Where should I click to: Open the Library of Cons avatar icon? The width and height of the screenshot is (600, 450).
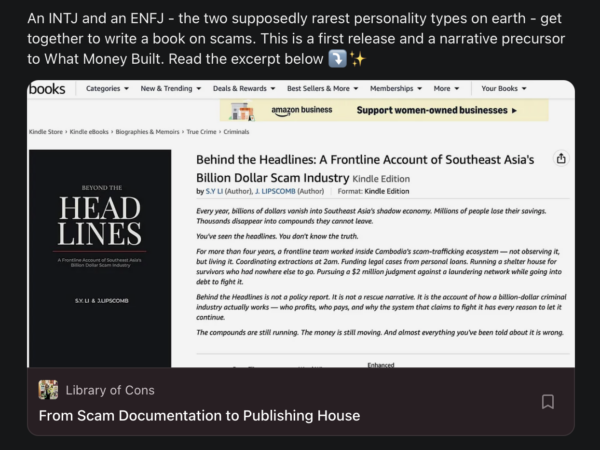[48, 390]
